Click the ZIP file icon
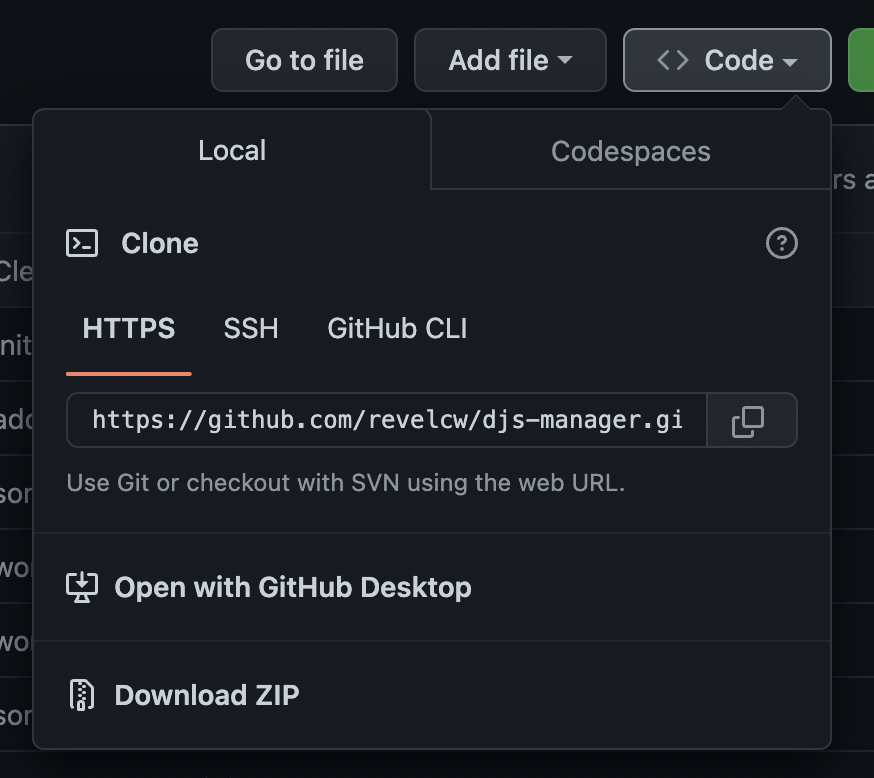The image size is (874, 778). click(x=82, y=695)
